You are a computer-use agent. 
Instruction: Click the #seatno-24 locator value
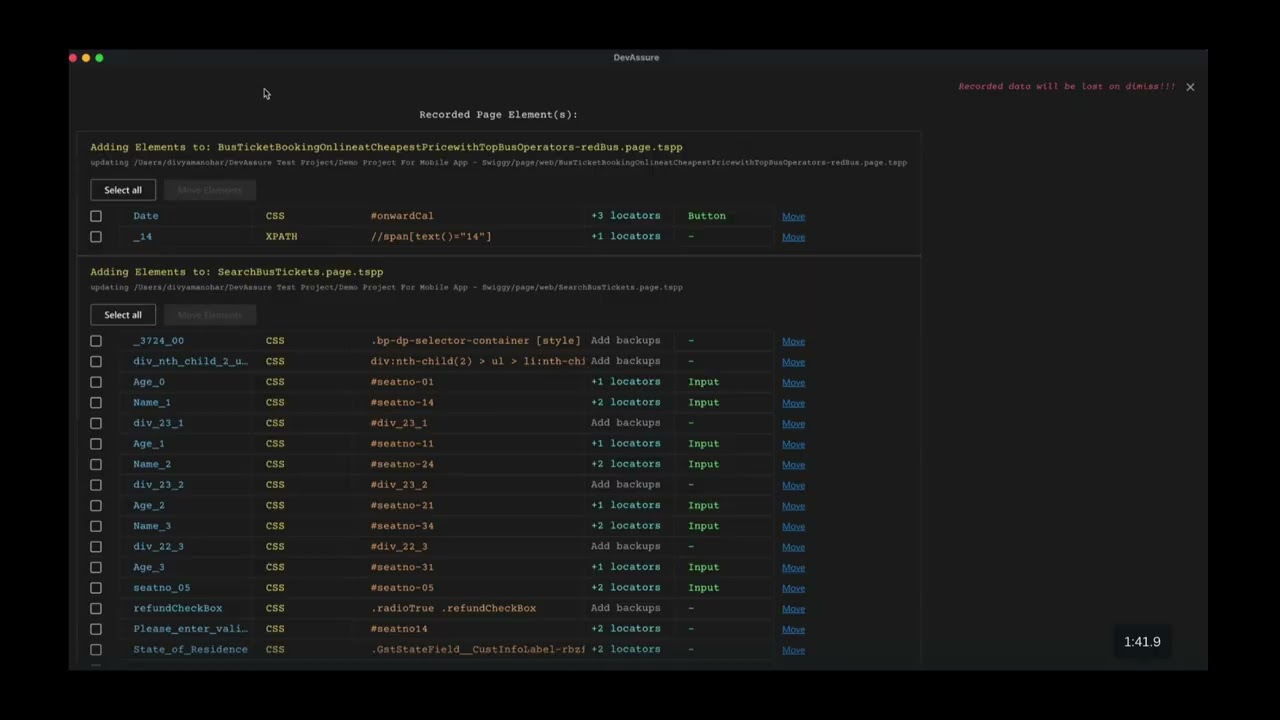coord(402,464)
